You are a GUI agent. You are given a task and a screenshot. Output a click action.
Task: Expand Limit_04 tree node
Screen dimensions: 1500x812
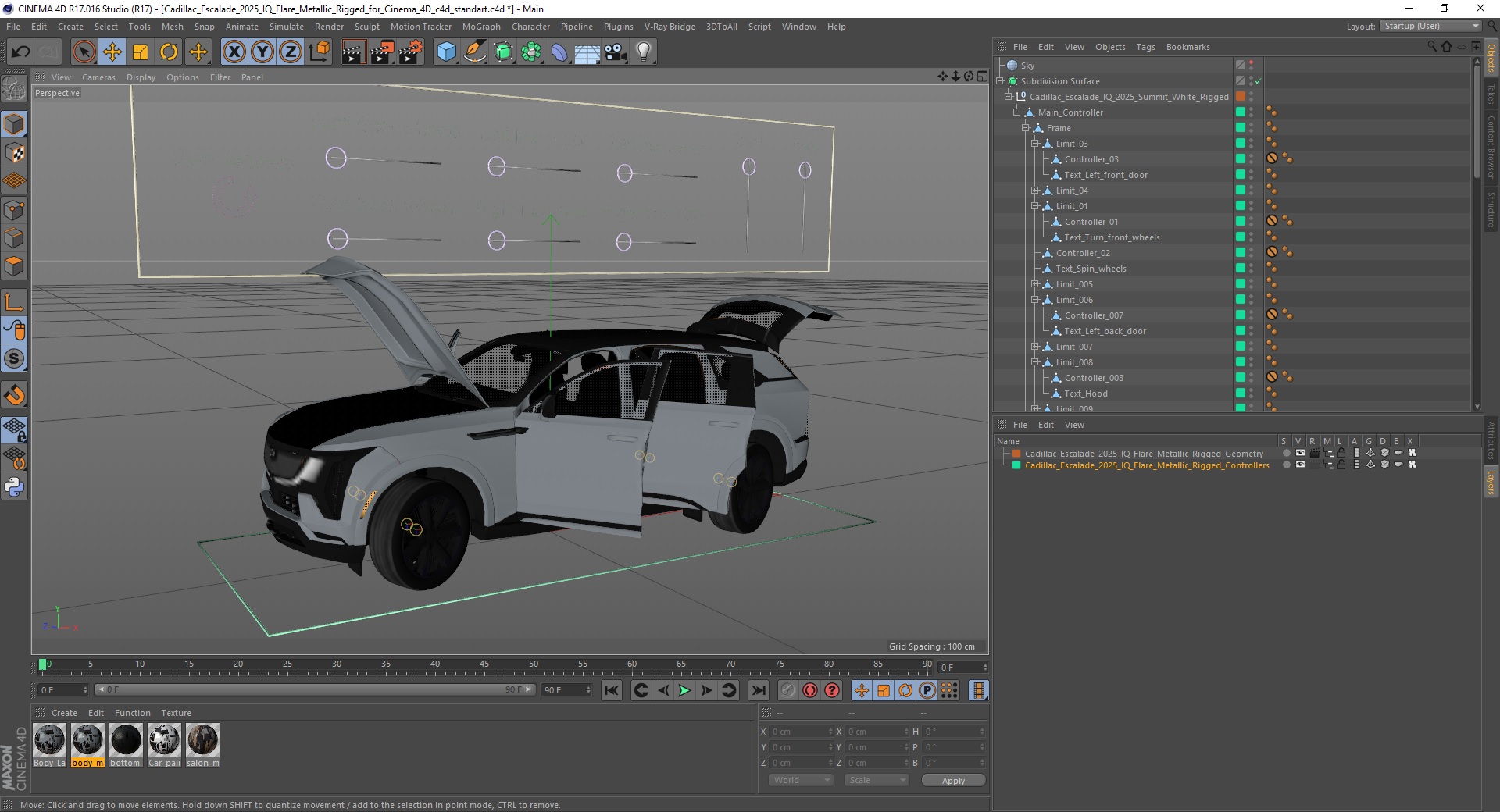1034,191
